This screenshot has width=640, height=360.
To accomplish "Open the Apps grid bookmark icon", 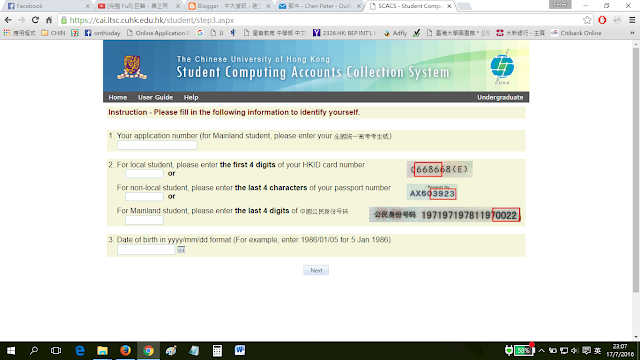I will coord(7,33).
